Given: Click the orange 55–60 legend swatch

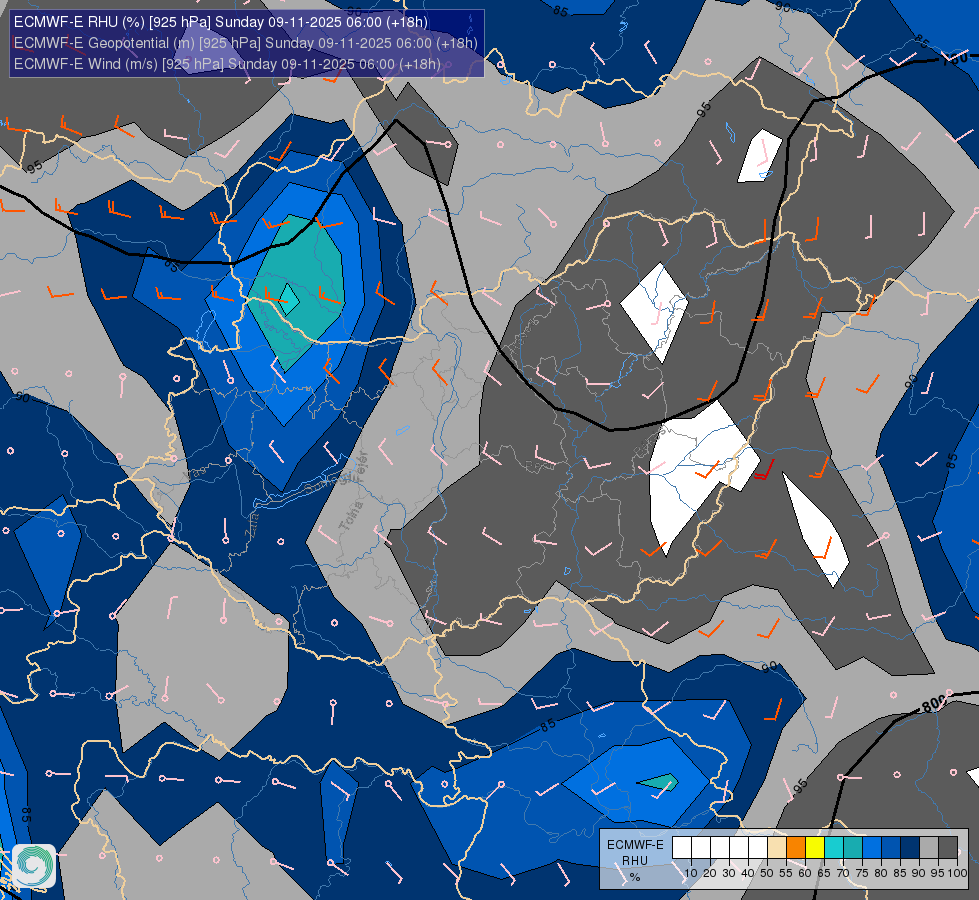Looking at the screenshot, I should (796, 848).
